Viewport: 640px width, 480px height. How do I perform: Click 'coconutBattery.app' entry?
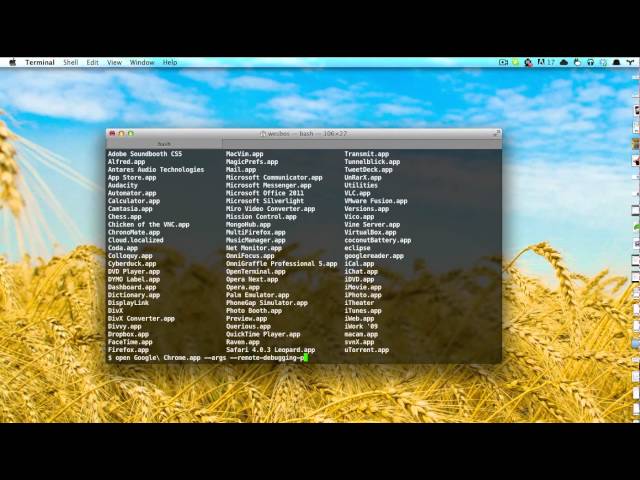tap(378, 240)
